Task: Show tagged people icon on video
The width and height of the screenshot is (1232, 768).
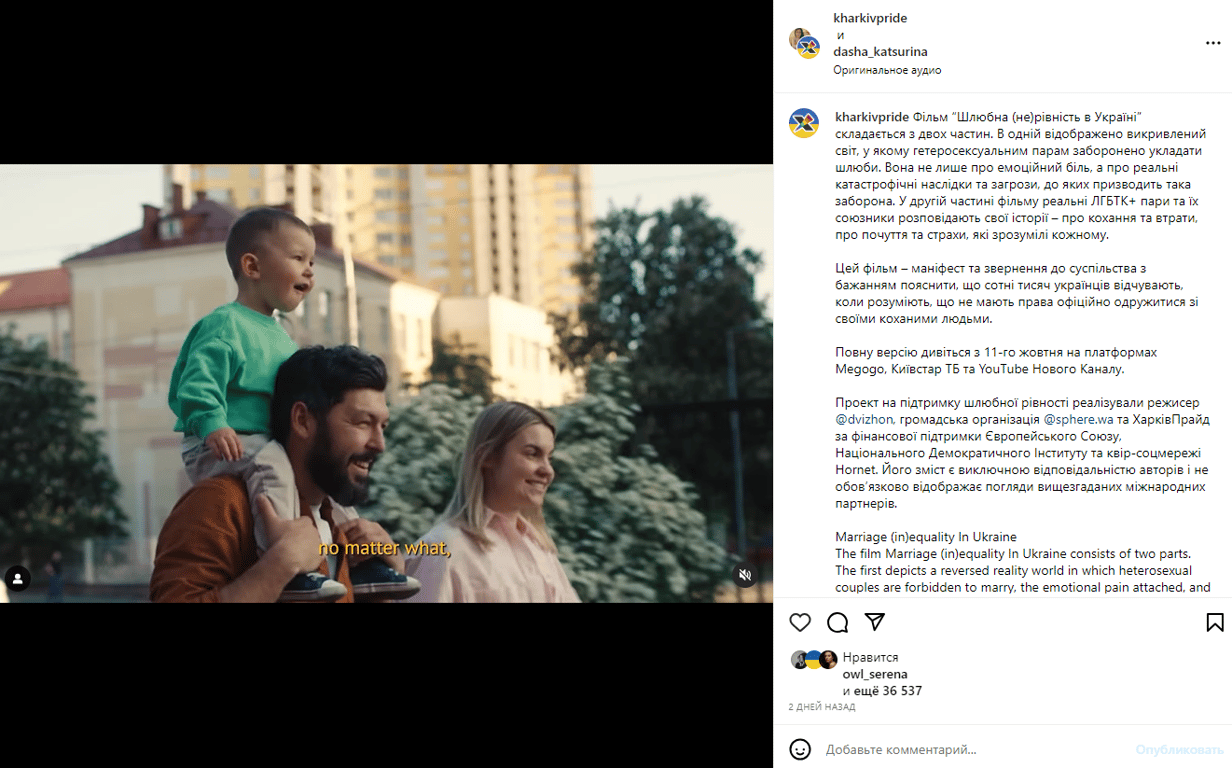Action: (x=18, y=578)
